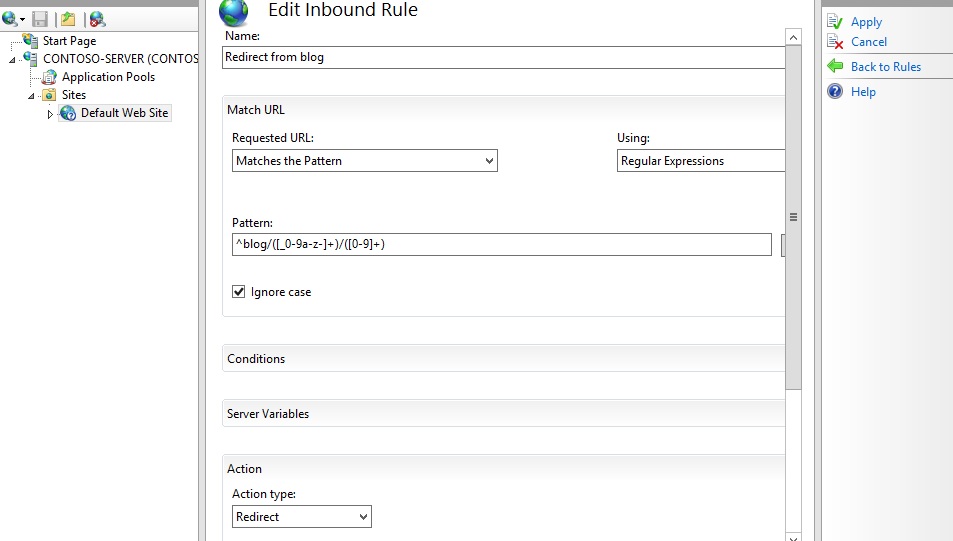
Task: Click the blue Help question mark icon
Action: [835, 91]
